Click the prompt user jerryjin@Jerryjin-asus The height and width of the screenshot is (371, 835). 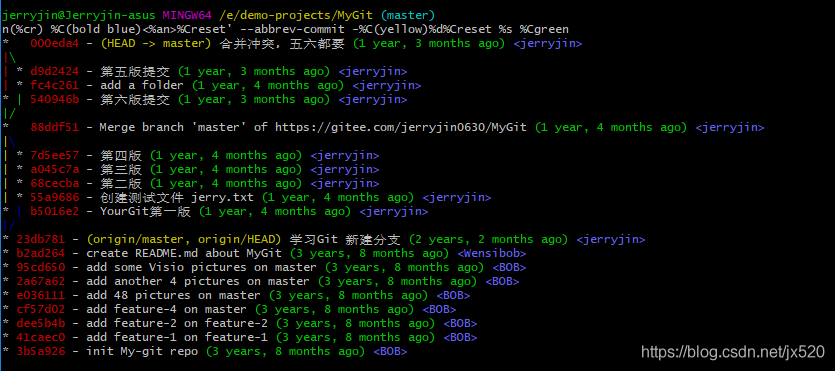[x=79, y=15]
